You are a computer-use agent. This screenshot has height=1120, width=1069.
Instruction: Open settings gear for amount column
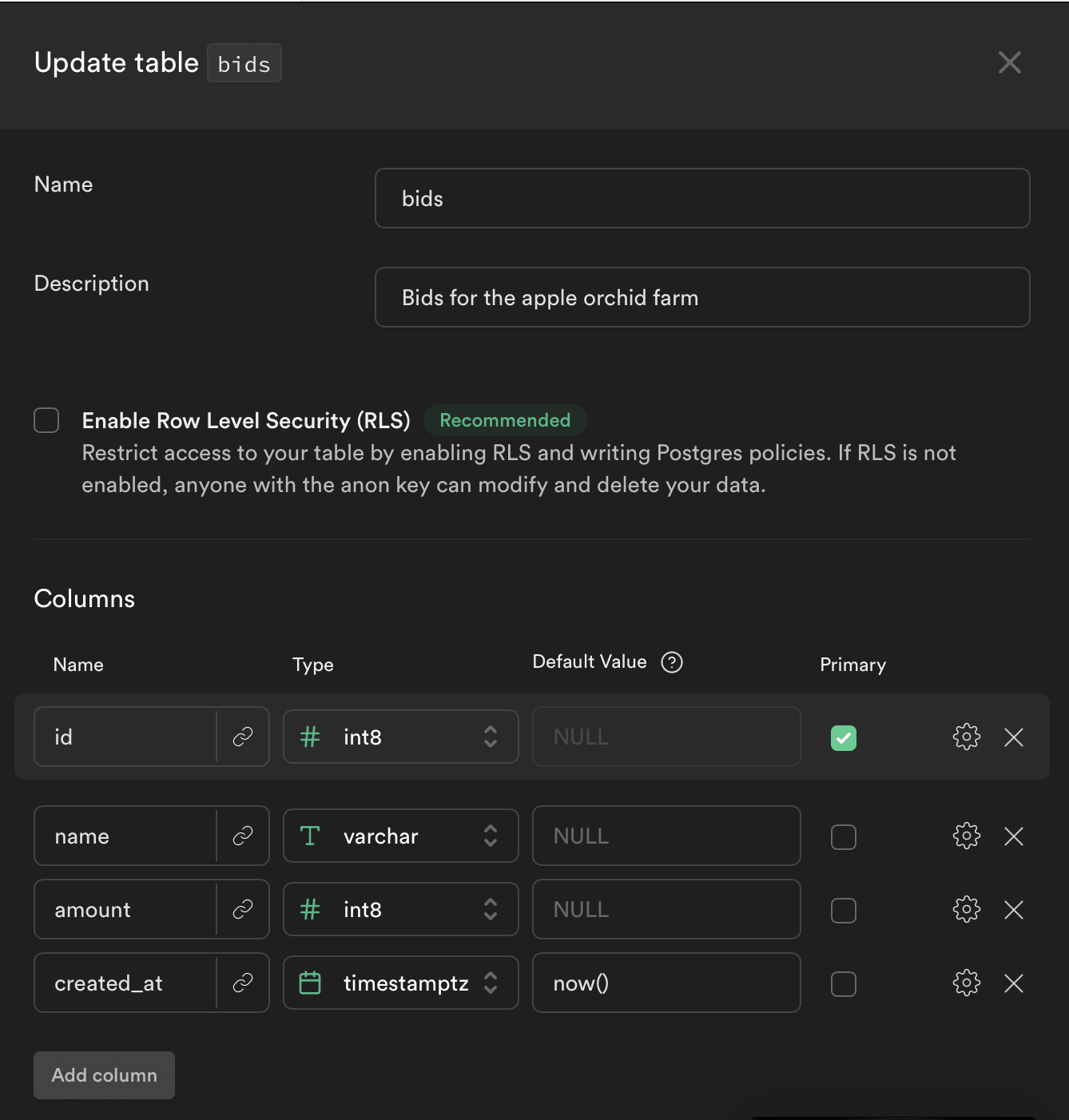(x=967, y=909)
